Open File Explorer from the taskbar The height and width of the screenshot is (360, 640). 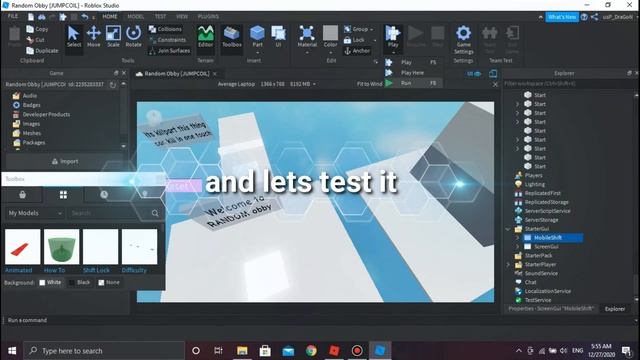(x=242, y=351)
